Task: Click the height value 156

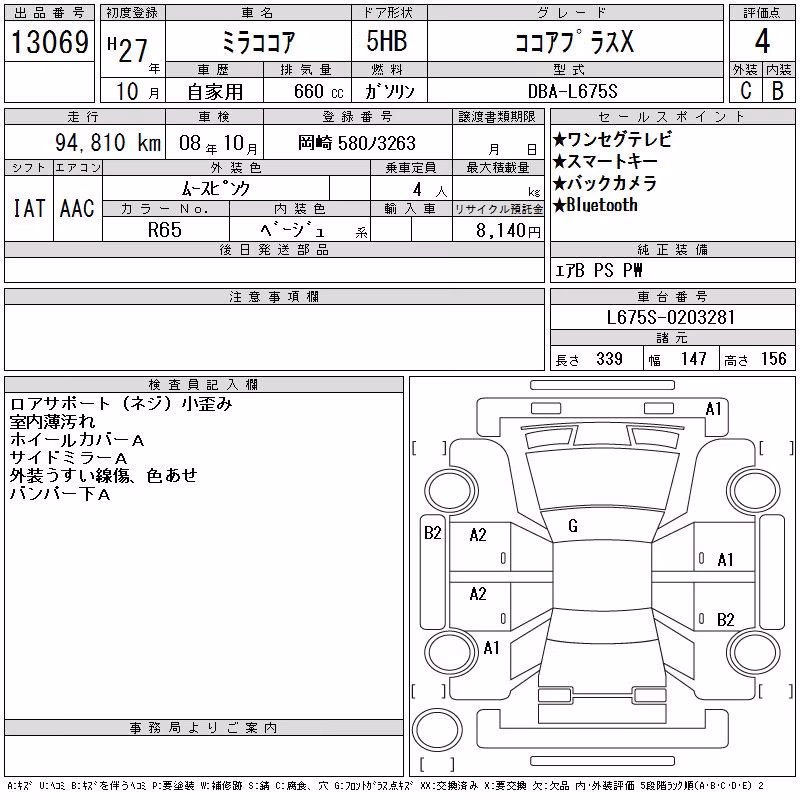Action: (x=773, y=359)
